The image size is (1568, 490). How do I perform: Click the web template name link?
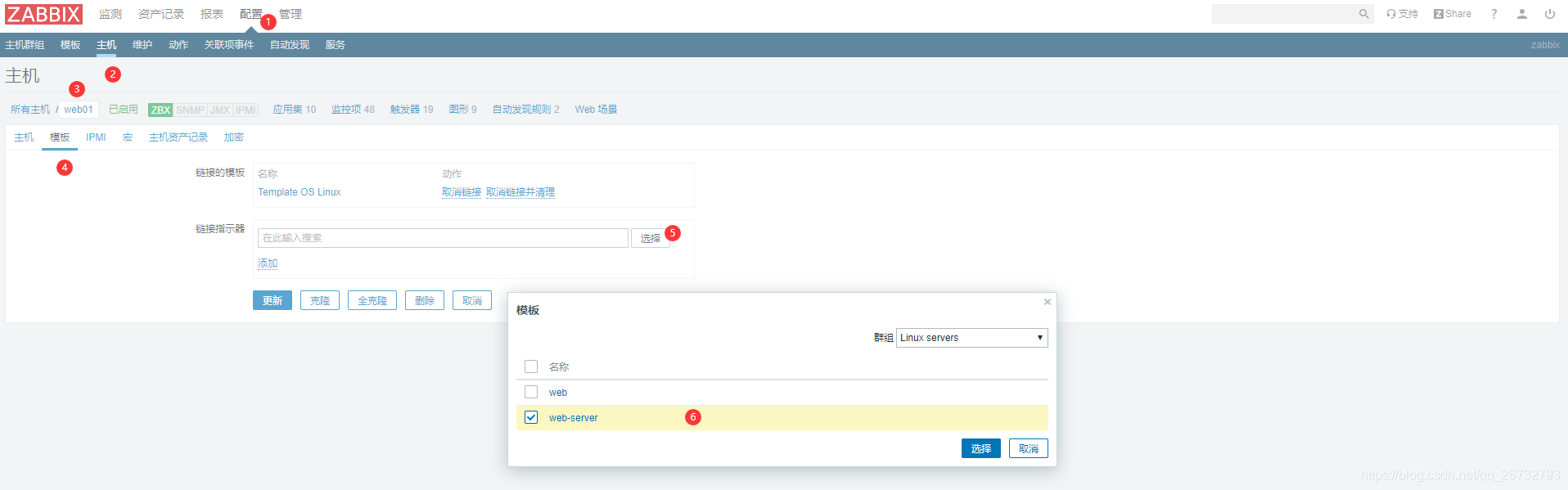[x=558, y=393]
